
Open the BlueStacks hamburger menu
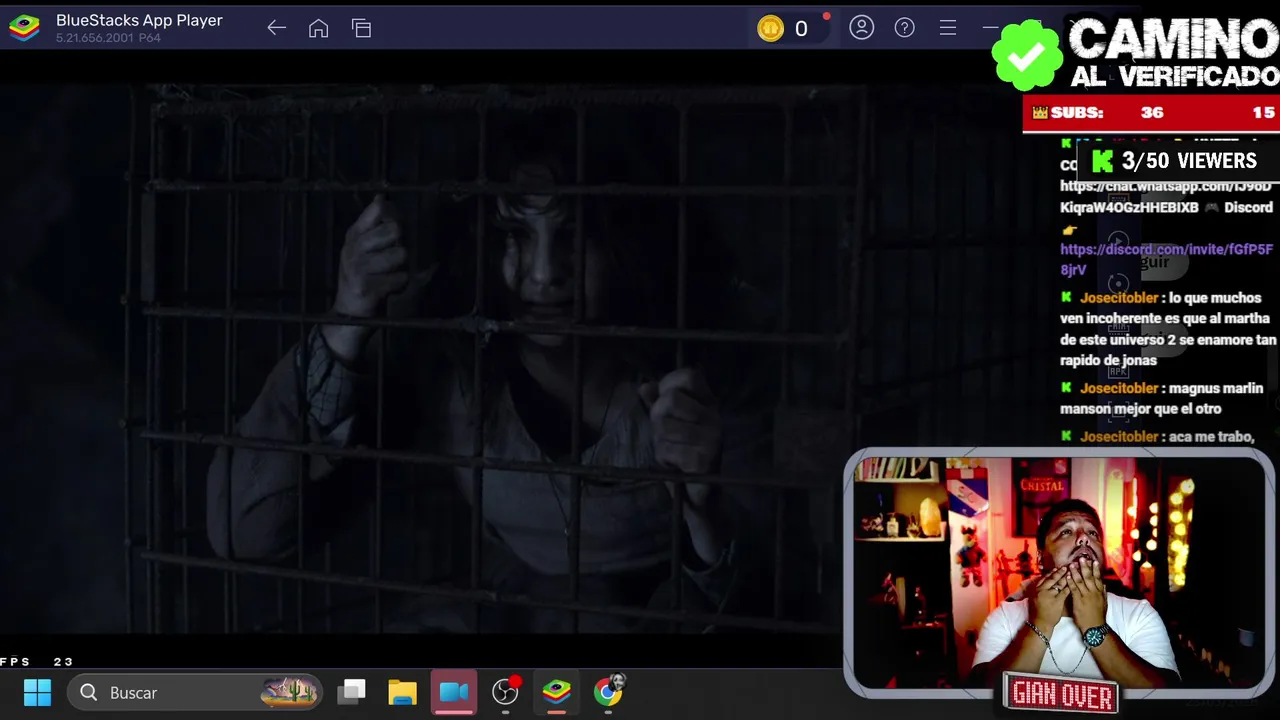pos(948,28)
